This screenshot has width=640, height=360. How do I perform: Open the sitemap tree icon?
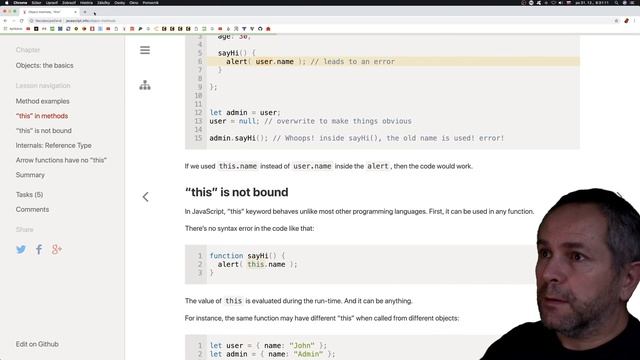click(x=145, y=85)
